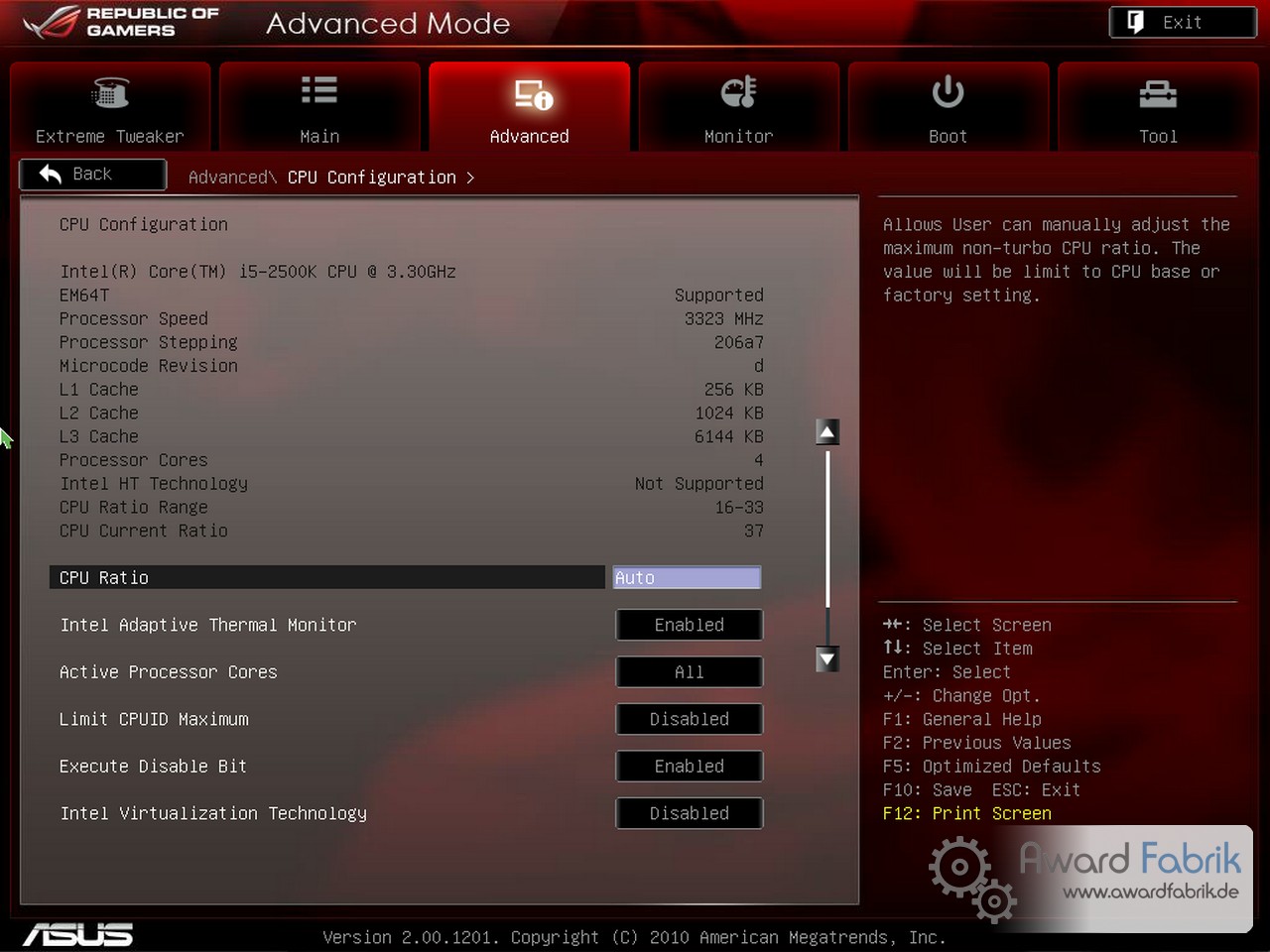Click the Processor Stepping 206a7 value

[x=738, y=342]
